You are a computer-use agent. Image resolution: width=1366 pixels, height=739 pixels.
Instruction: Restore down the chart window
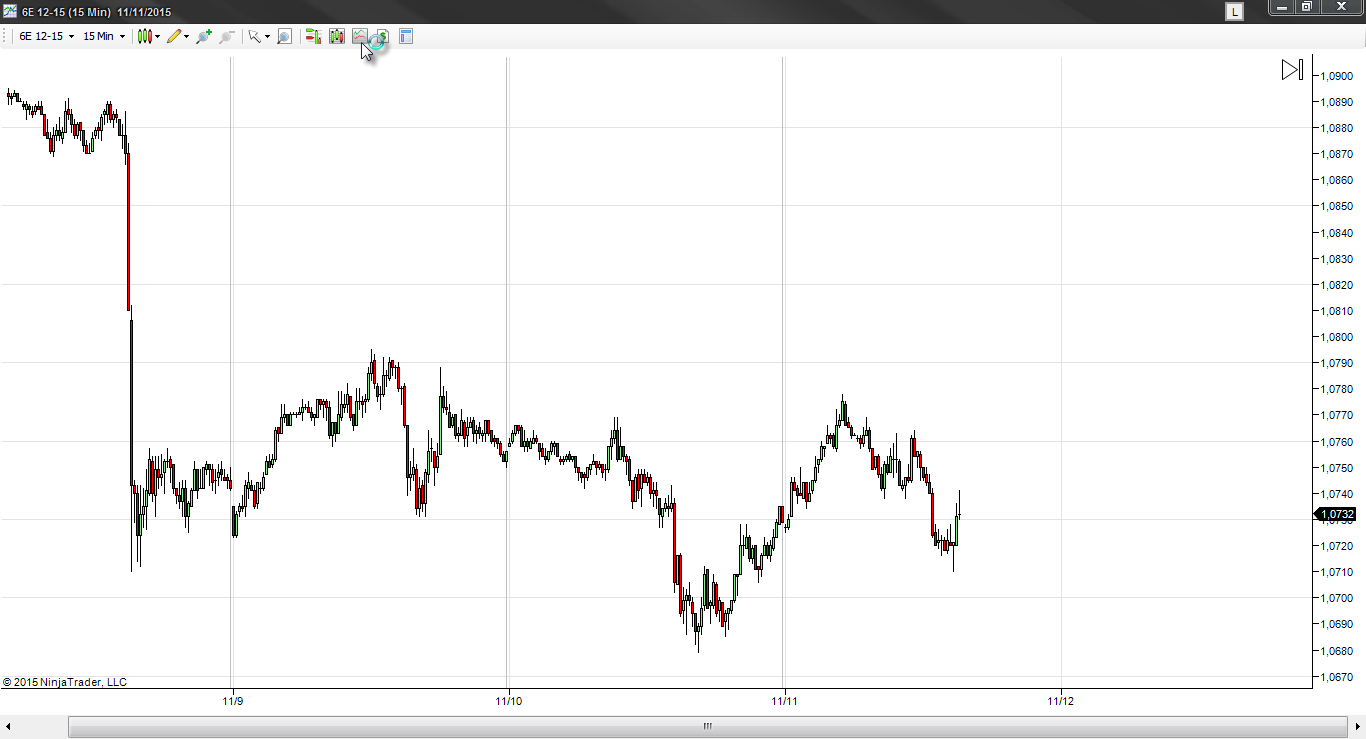[1306, 7]
